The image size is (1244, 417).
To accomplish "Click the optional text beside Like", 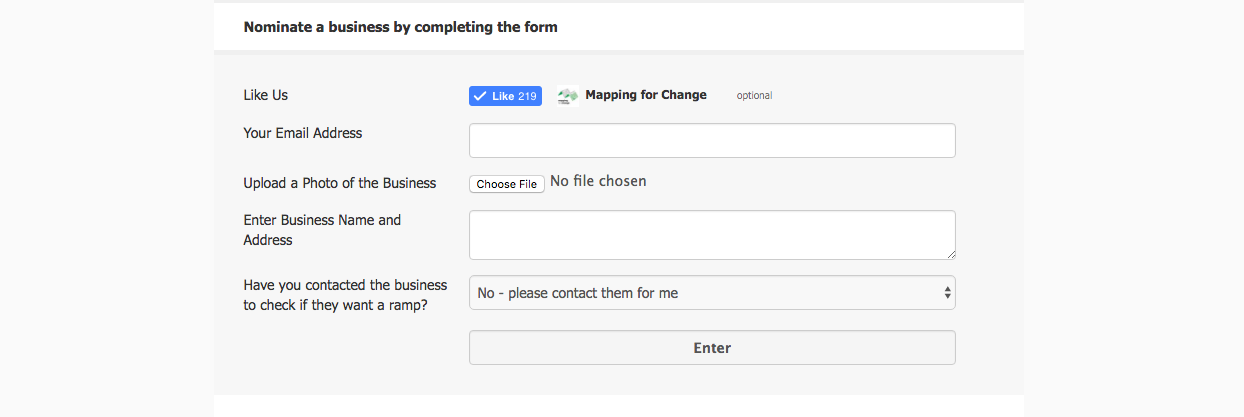I will pyautogui.click(x=754, y=96).
